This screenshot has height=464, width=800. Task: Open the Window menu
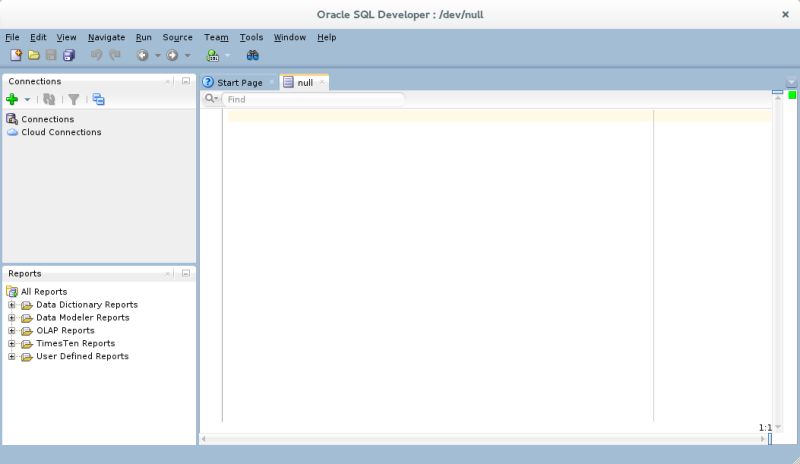[289, 37]
